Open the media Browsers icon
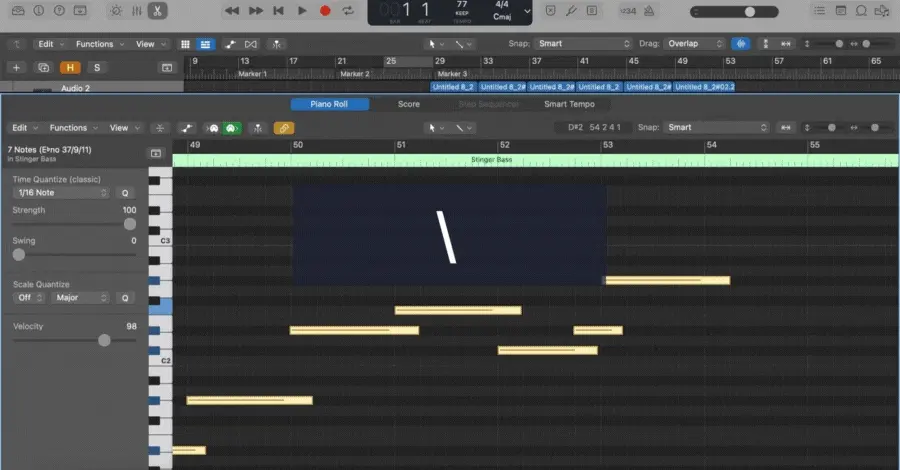 (882, 11)
